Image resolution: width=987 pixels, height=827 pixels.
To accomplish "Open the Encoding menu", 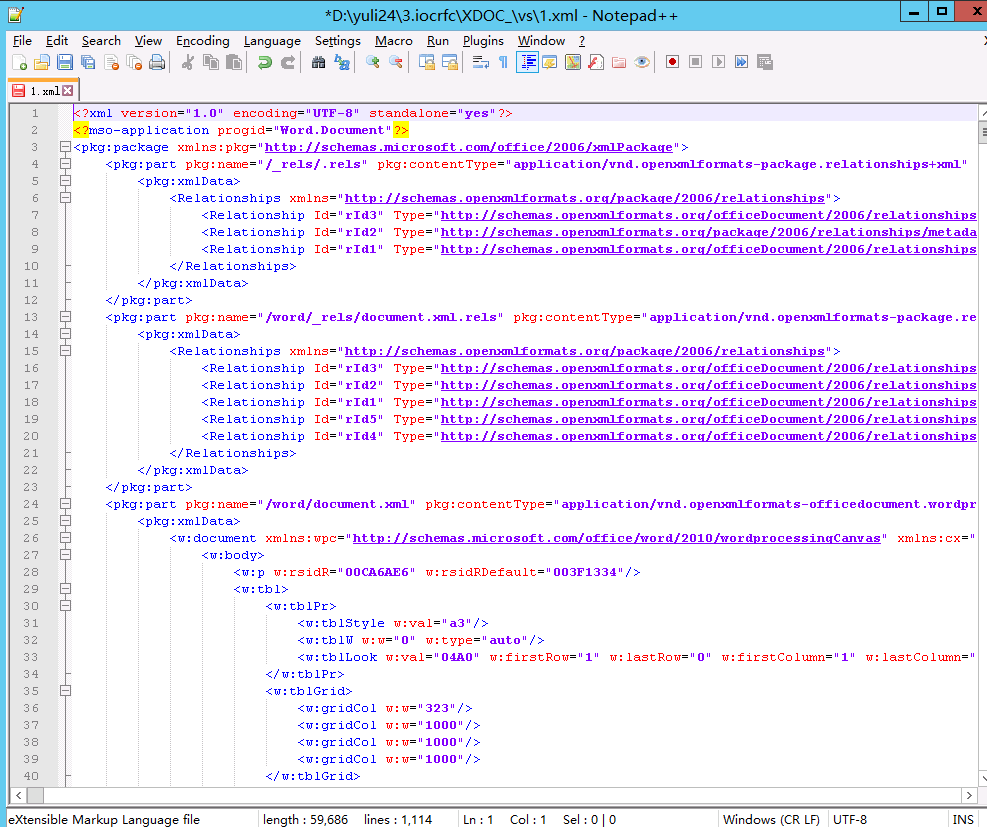I will 203,41.
